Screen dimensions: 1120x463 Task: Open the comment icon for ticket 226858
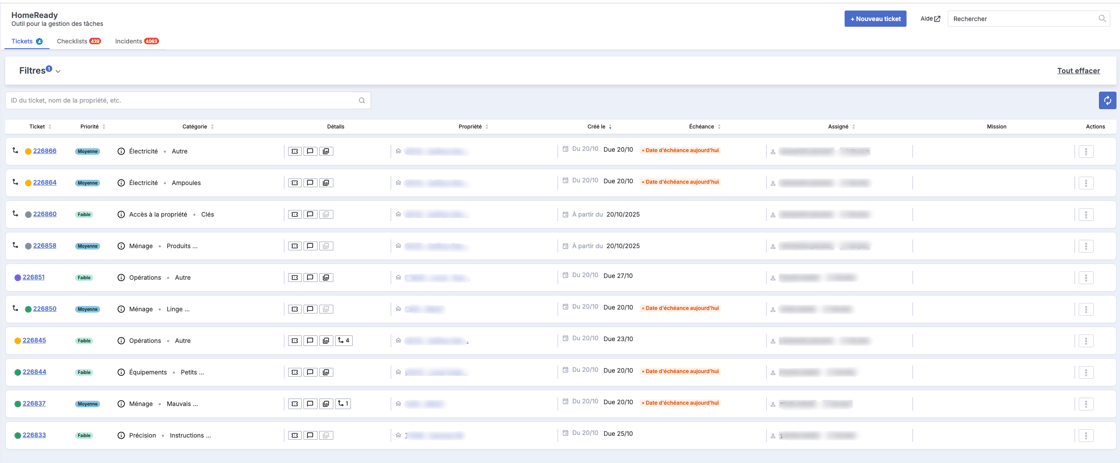310,246
